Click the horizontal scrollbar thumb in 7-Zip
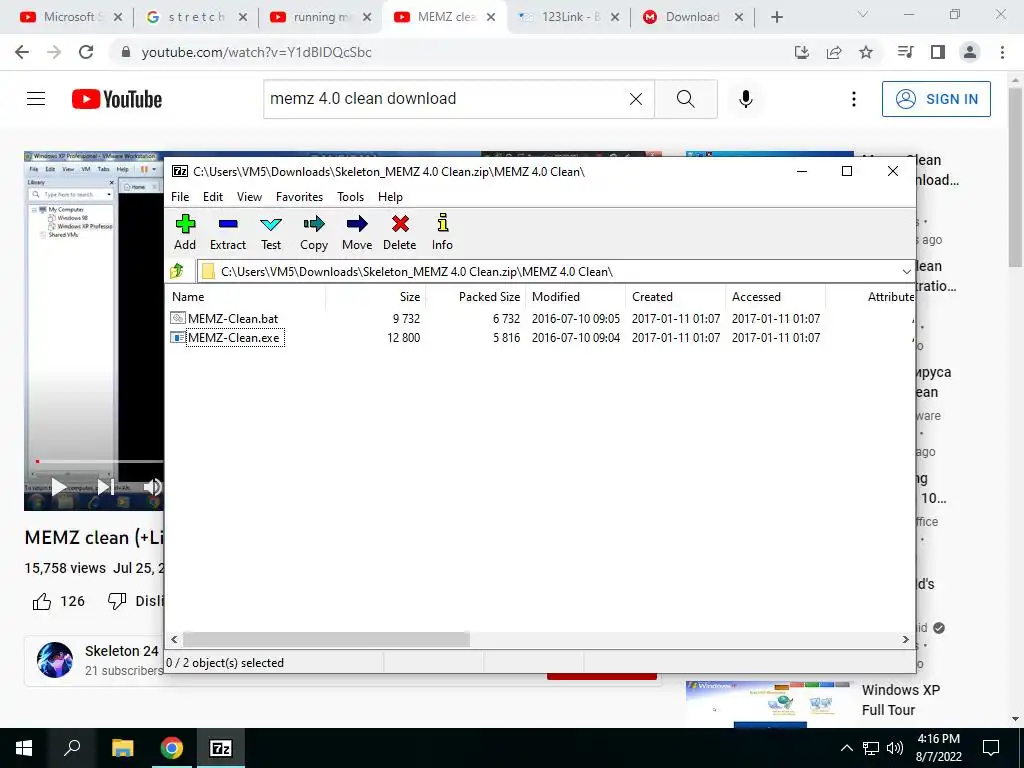Screen dimensions: 1024x768 point(326,639)
